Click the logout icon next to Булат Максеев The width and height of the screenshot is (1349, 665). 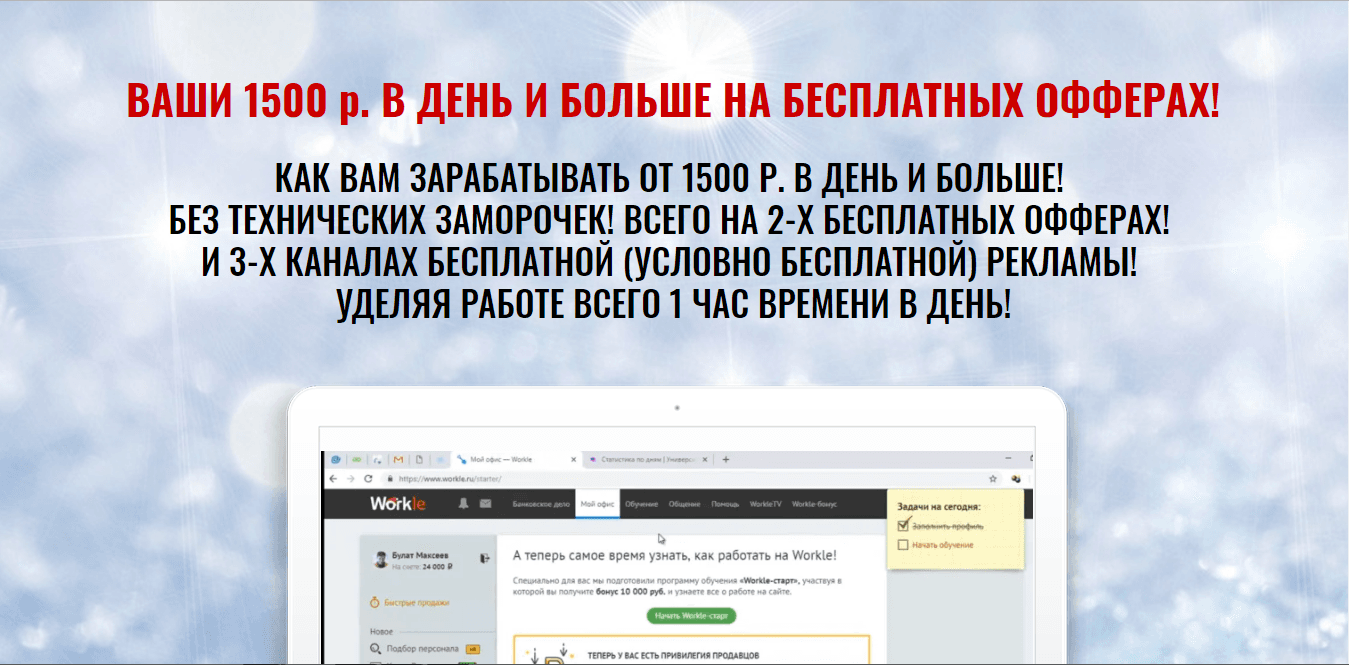(484, 559)
